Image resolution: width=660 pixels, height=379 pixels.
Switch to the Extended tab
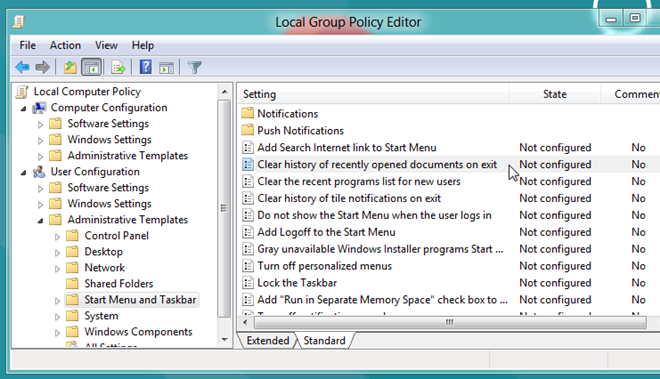coord(268,340)
